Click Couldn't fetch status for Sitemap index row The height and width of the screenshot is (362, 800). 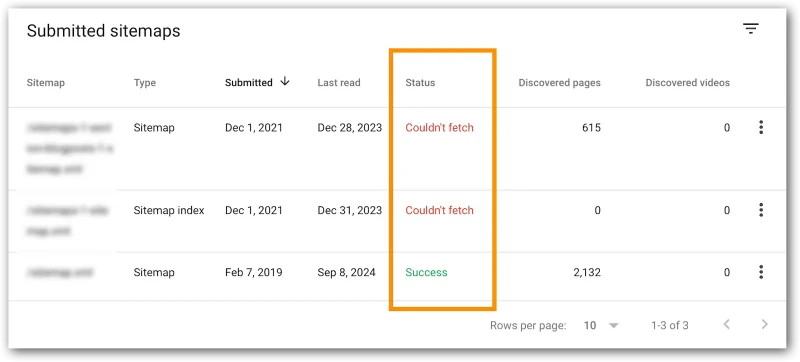(439, 210)
